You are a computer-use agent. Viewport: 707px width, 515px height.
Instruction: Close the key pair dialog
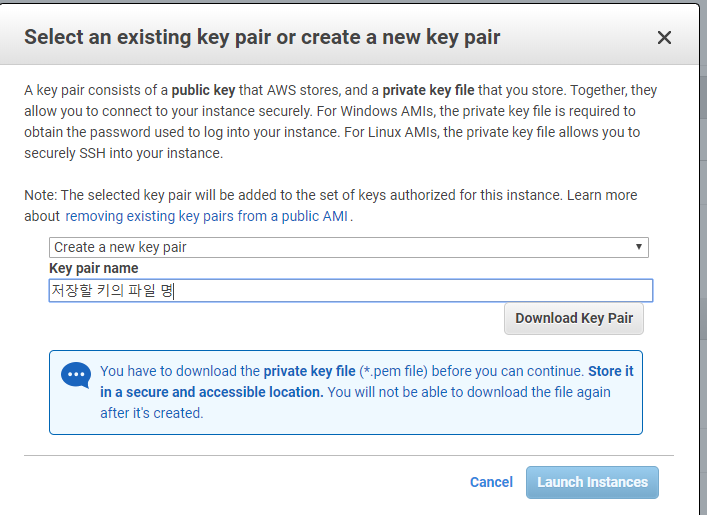pyautogui.click(x=664, y=38)
